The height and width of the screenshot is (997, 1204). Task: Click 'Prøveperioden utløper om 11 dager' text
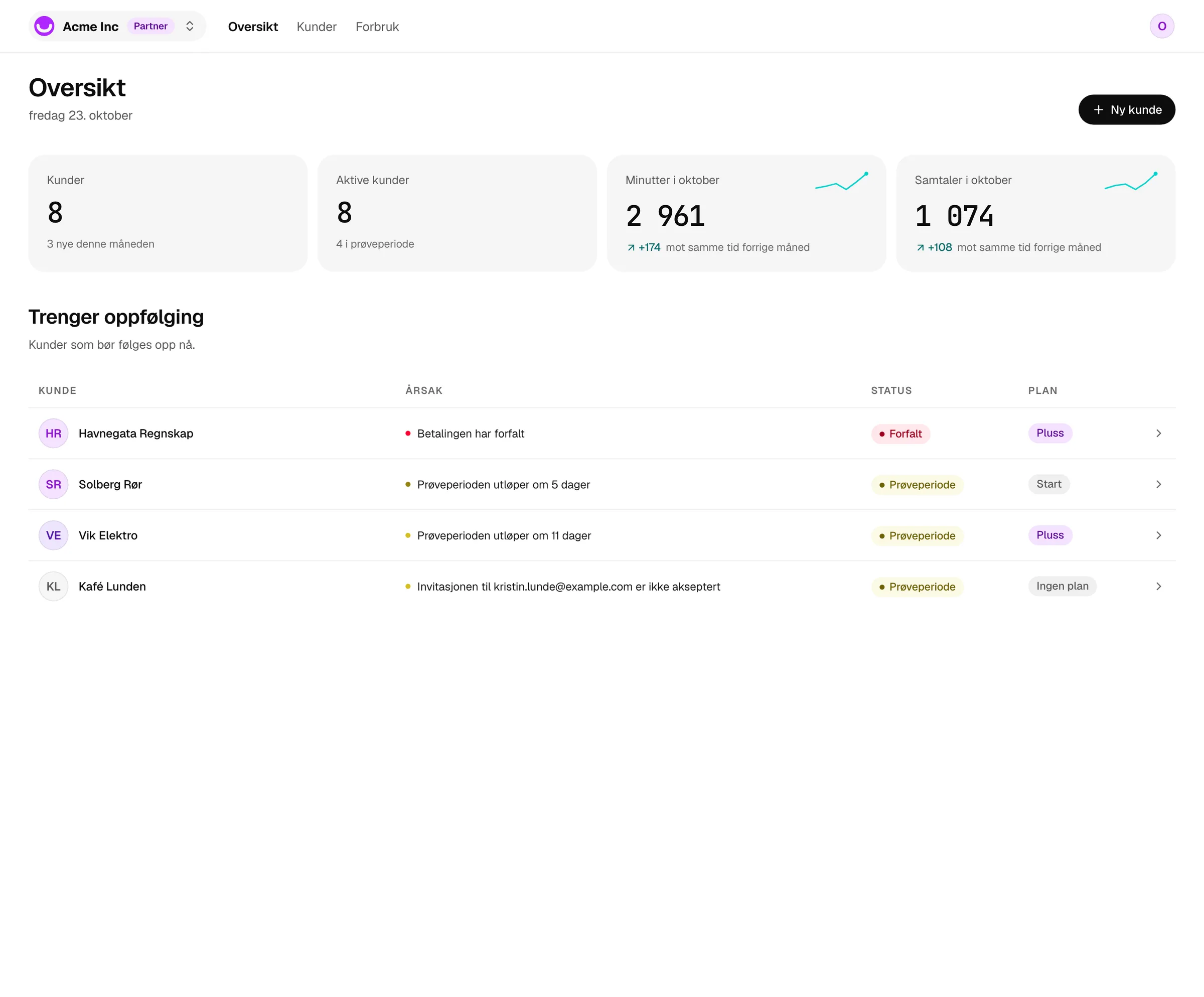pos(504,536)
